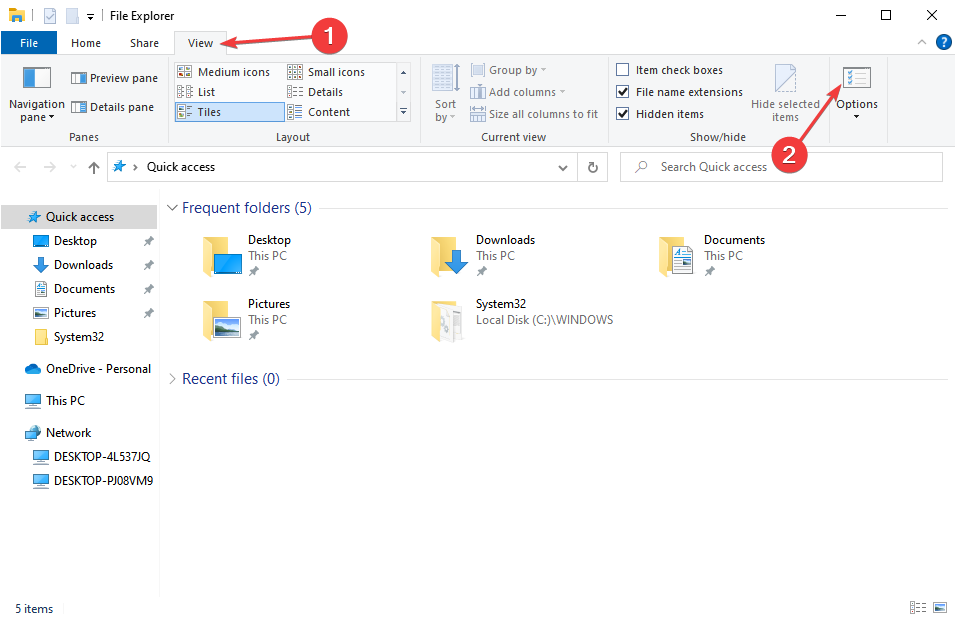Uncheck Hidden items
956x621 pixels.
pyautogui.click(x=624, y=113)
